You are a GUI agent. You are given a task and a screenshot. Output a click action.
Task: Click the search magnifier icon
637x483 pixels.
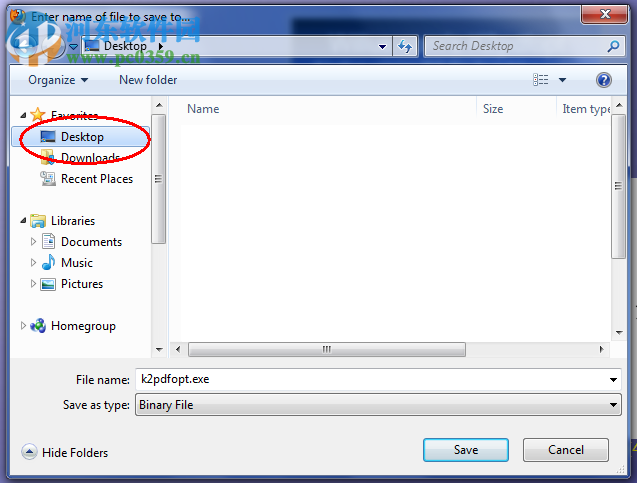pos(613,46)
